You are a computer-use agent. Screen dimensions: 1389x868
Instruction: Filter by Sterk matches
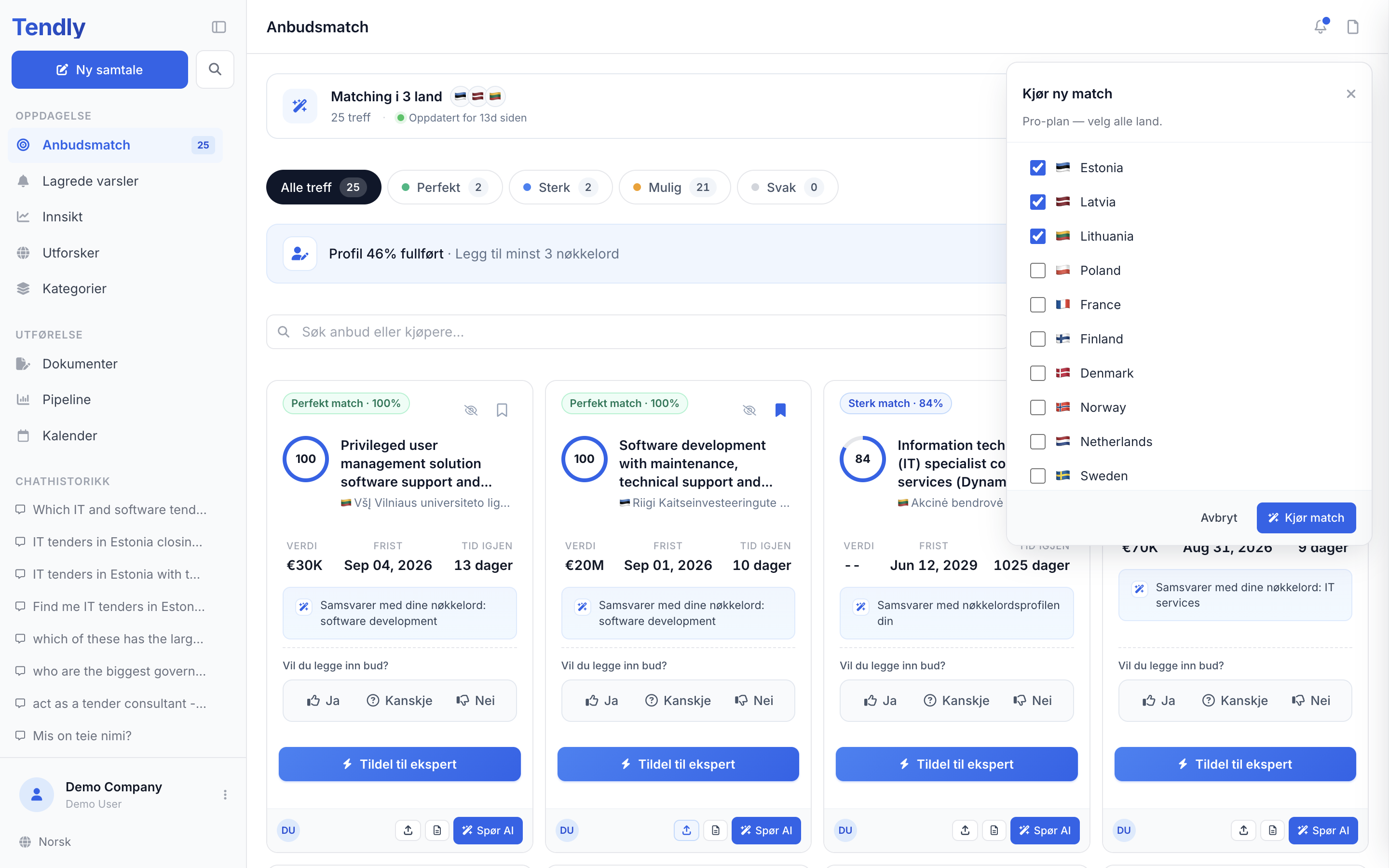click(561, 187)
